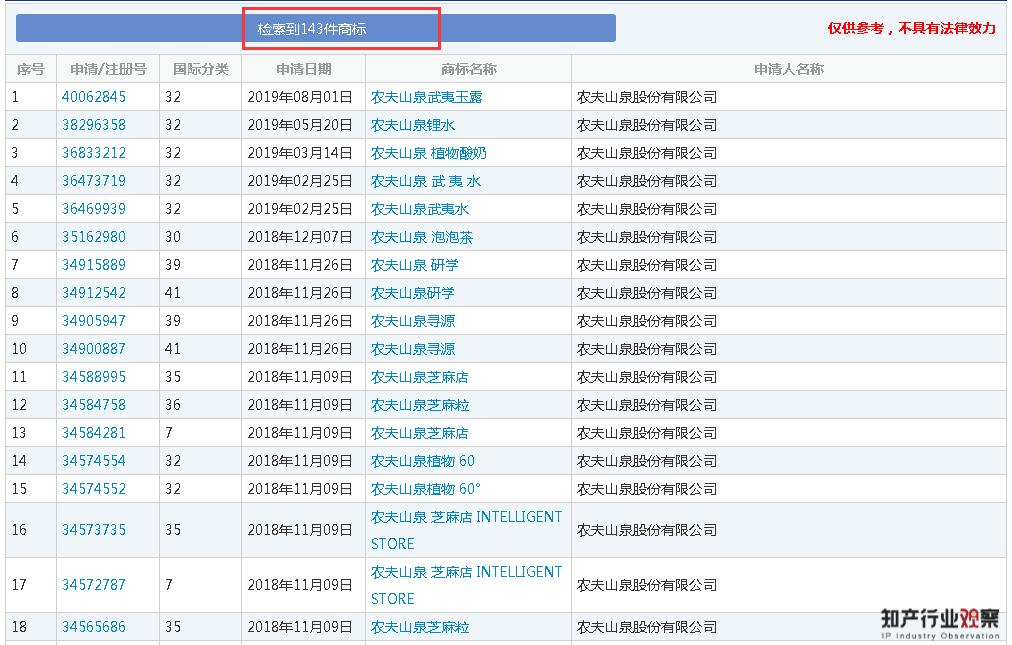Open trademark 农夫山泉 泡泡茶
Screen dimensions: 1012x645
click(421, 237)
